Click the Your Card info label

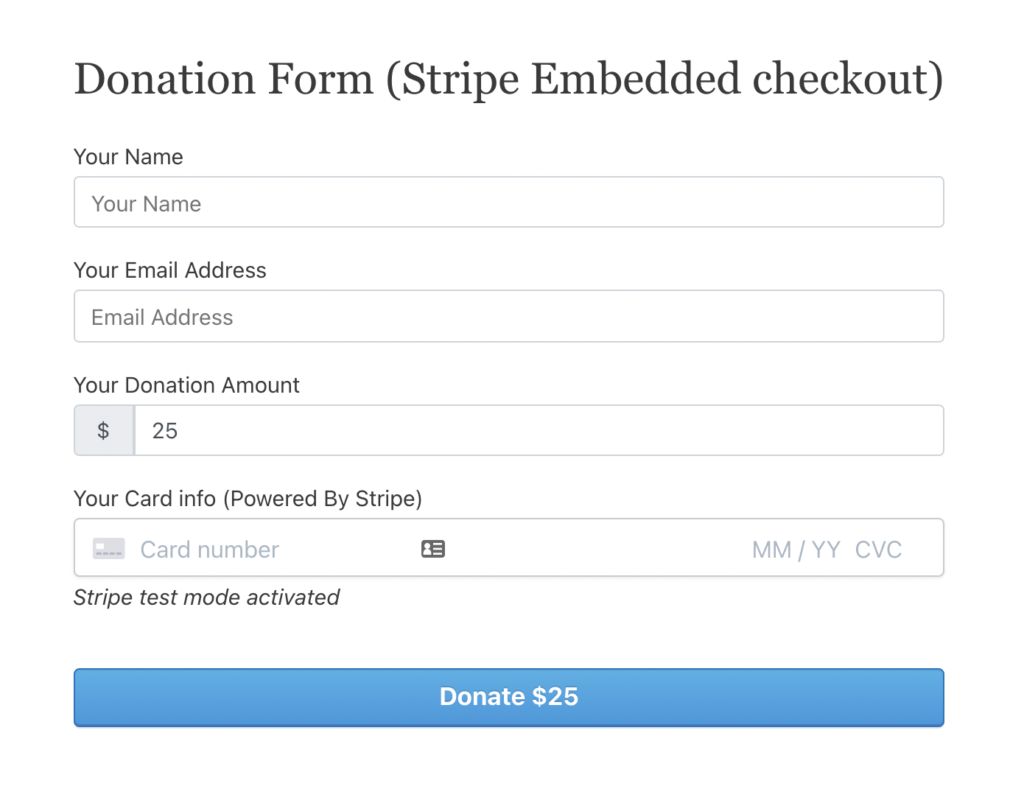point(248,499)
